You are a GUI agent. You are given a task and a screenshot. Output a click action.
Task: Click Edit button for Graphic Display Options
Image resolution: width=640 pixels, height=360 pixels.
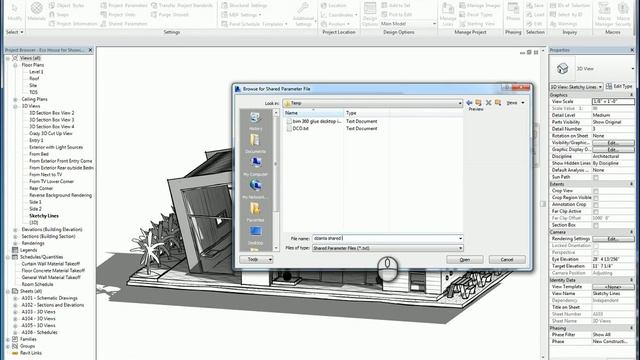click(613, 149)
